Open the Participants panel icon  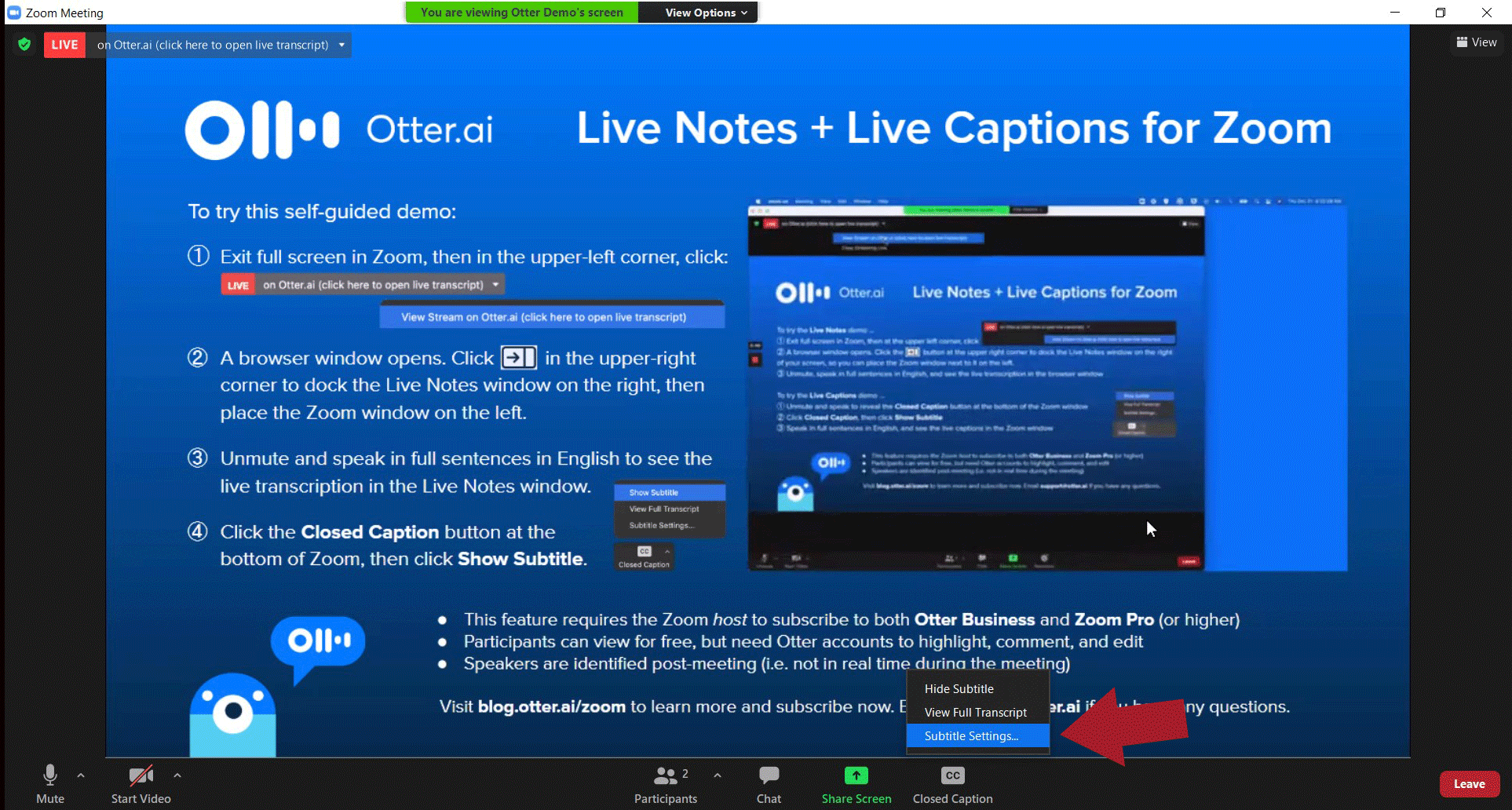click(x=666, y=775)
